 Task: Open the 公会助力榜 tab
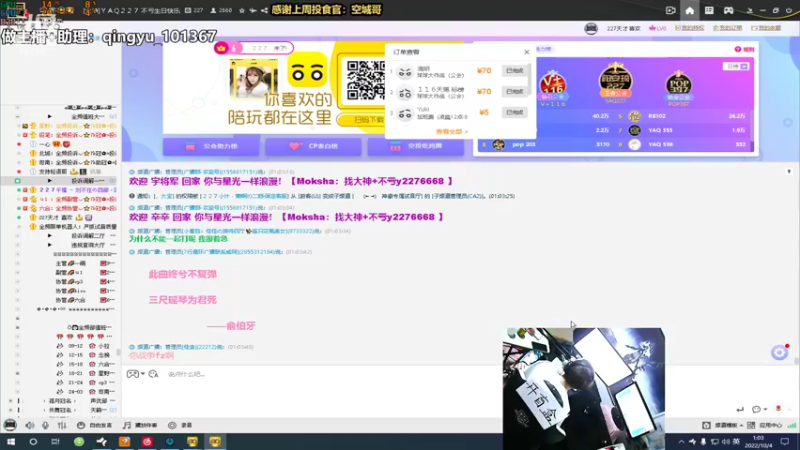[x=212, y=146]
